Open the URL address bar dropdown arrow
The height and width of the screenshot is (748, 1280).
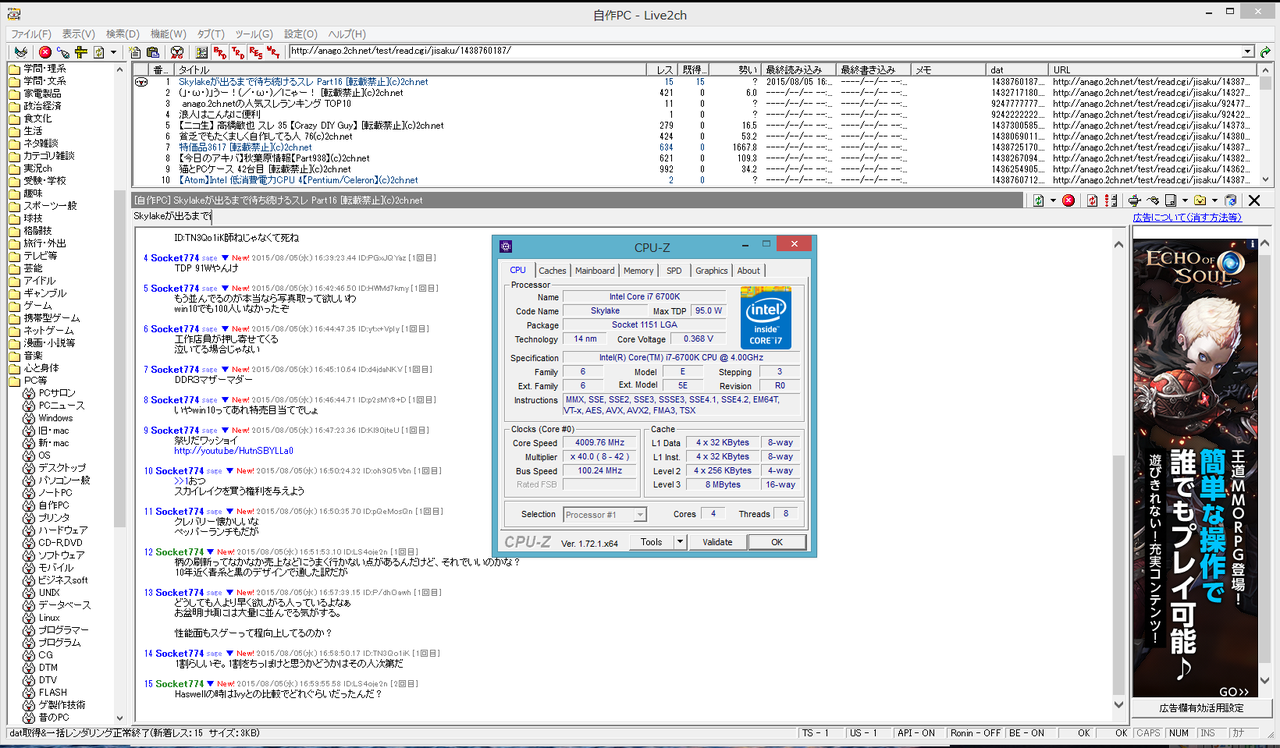tap(1247, 52)
